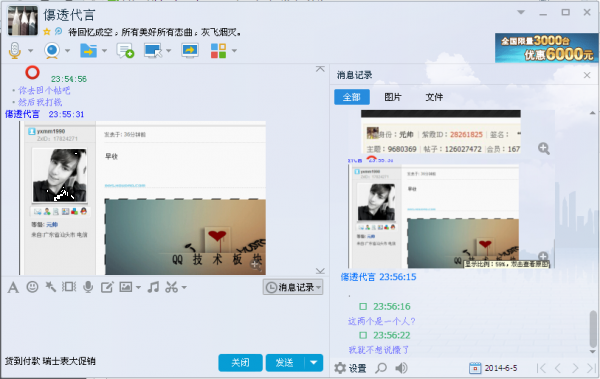600x379 pixels.
Task: Record a voice message microphone icon
Action: click(88, 287)
